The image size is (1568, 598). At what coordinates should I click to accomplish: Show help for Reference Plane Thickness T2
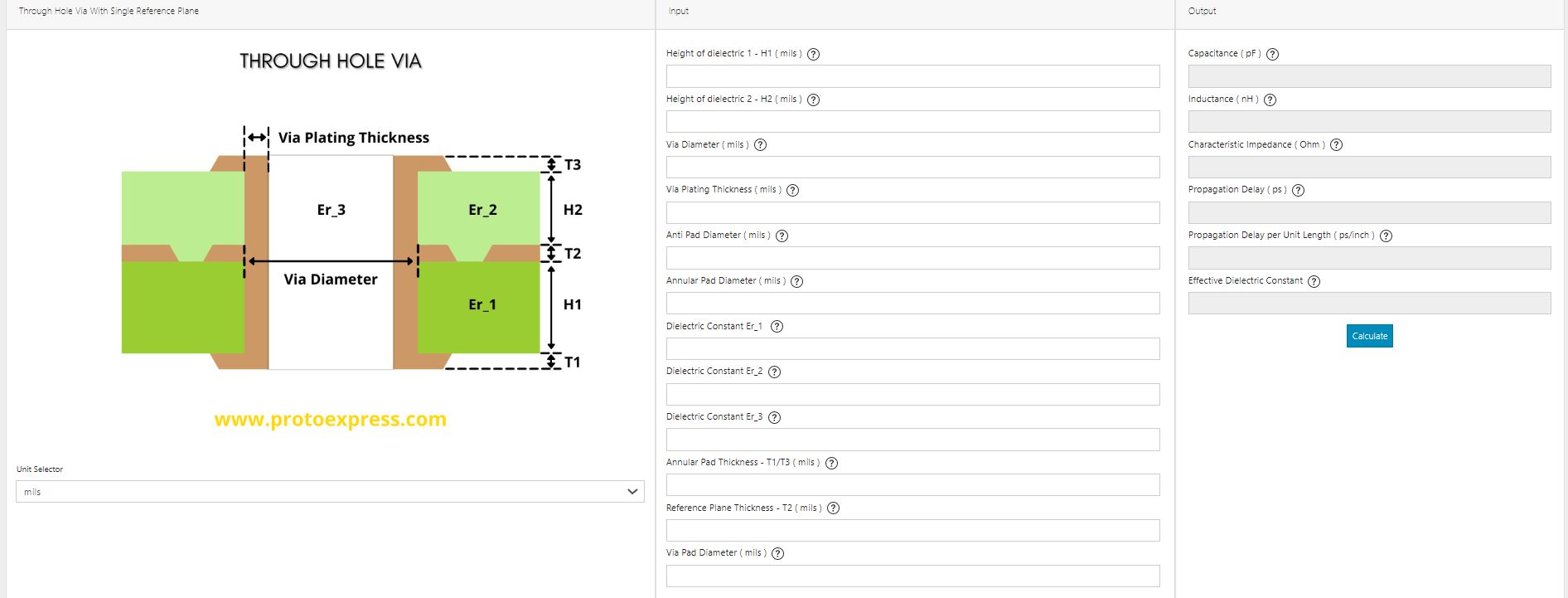coord(834,508)
